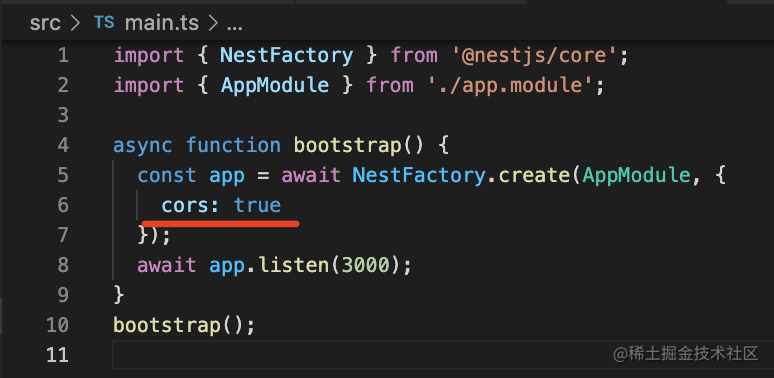The width and height of the screenshot is (774, 378).
Task: Click the empty line 11 in editor
Action: (x=439, y=354)
